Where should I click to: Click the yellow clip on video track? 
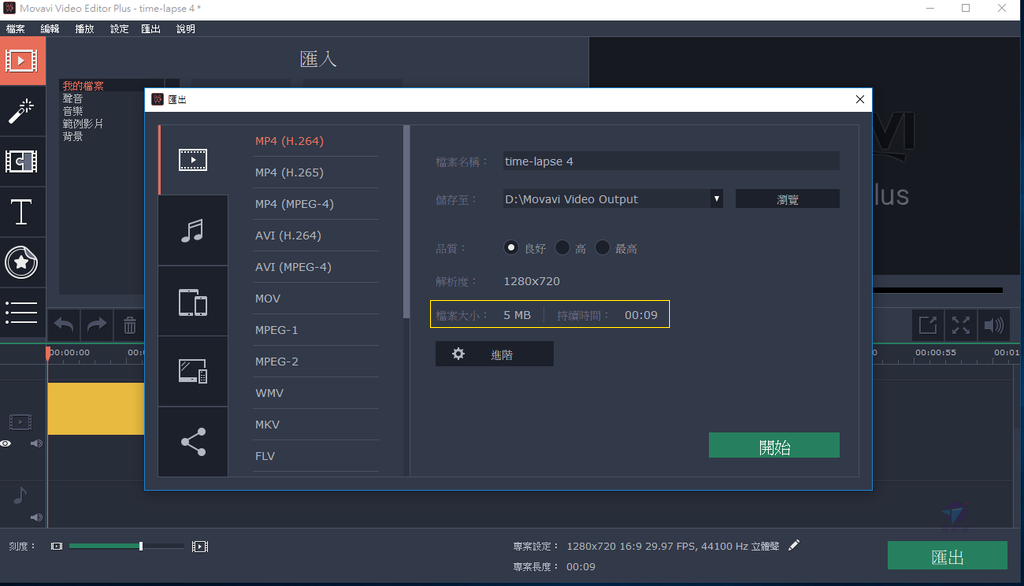96,409
